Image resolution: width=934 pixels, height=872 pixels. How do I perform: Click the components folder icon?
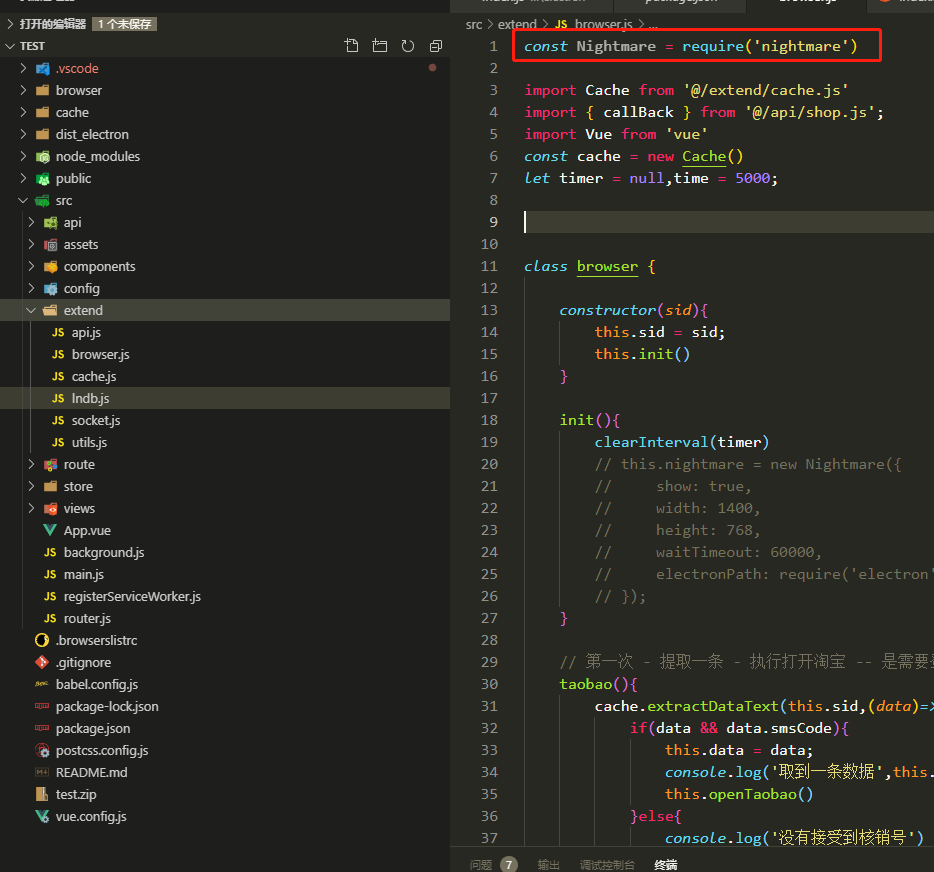coord(51,267)
